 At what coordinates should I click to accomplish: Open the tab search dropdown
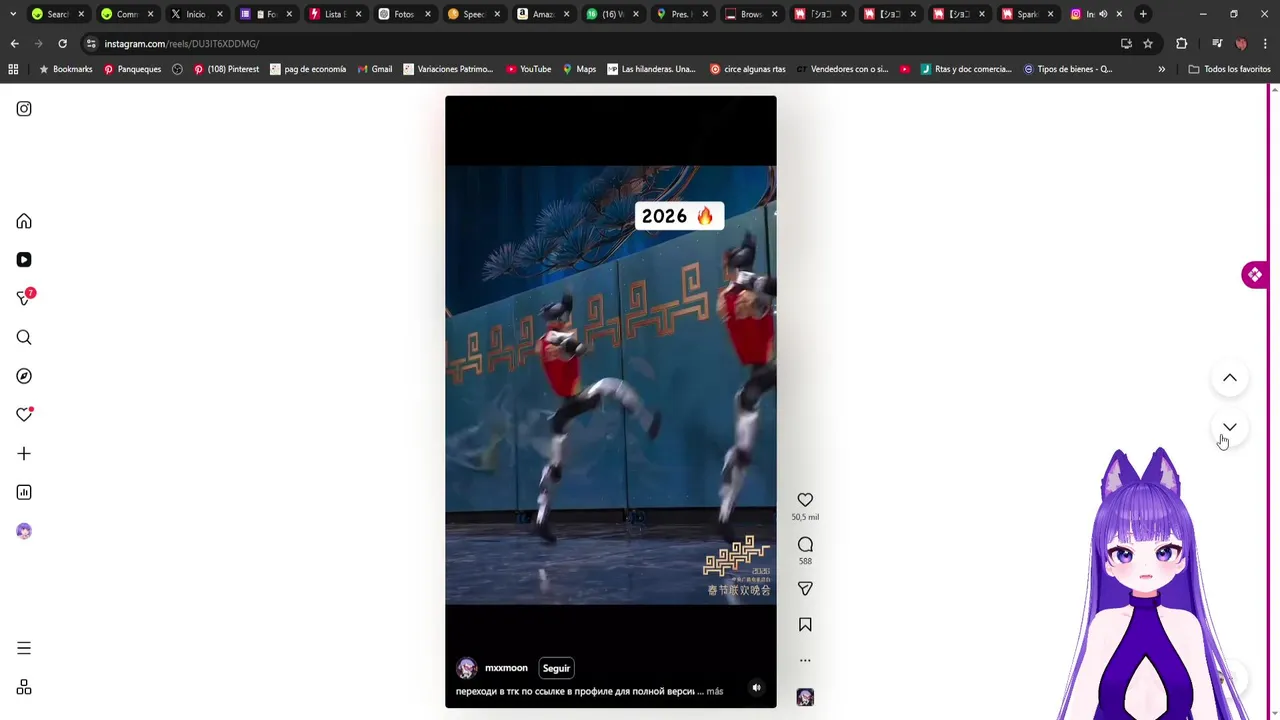click(12, 14)
